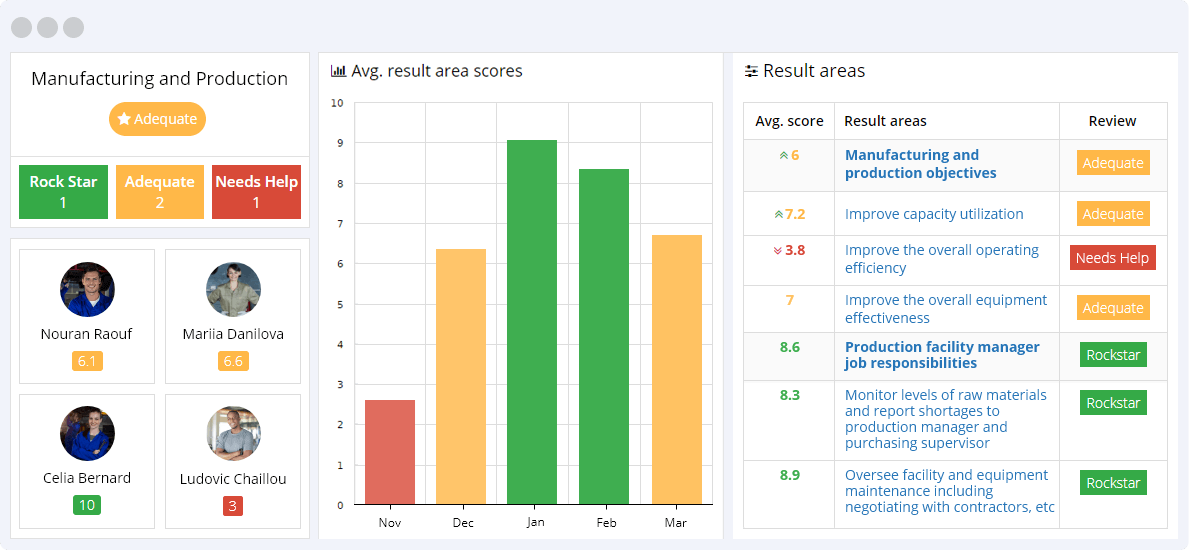Click Celia Bernard's green score badge 10

tap(87, 505)
